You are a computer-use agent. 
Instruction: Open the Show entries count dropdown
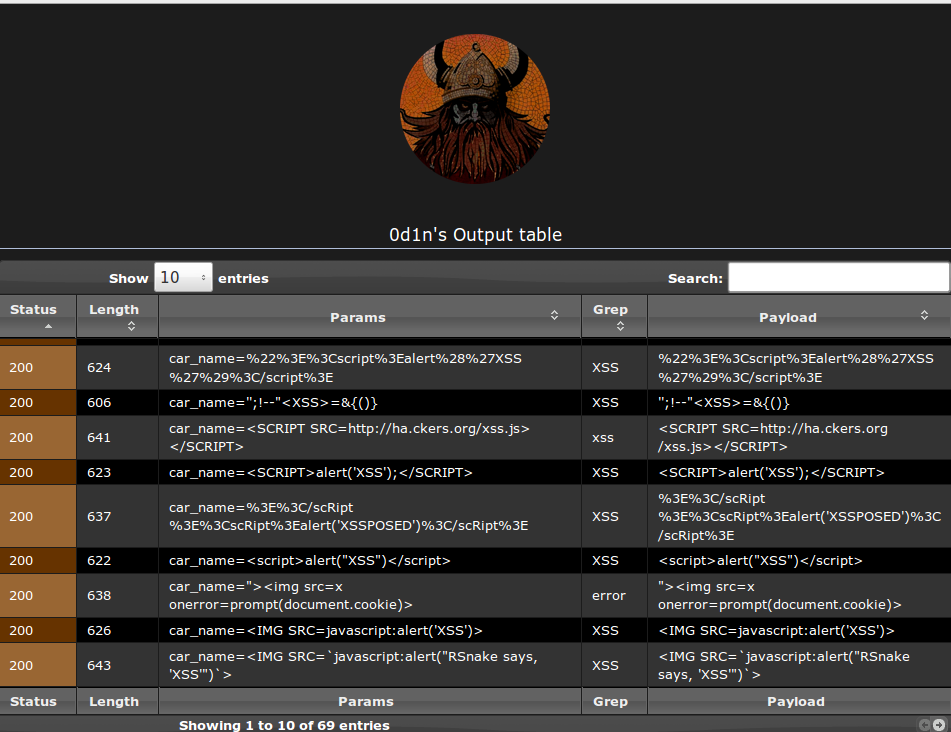(183, 278)
